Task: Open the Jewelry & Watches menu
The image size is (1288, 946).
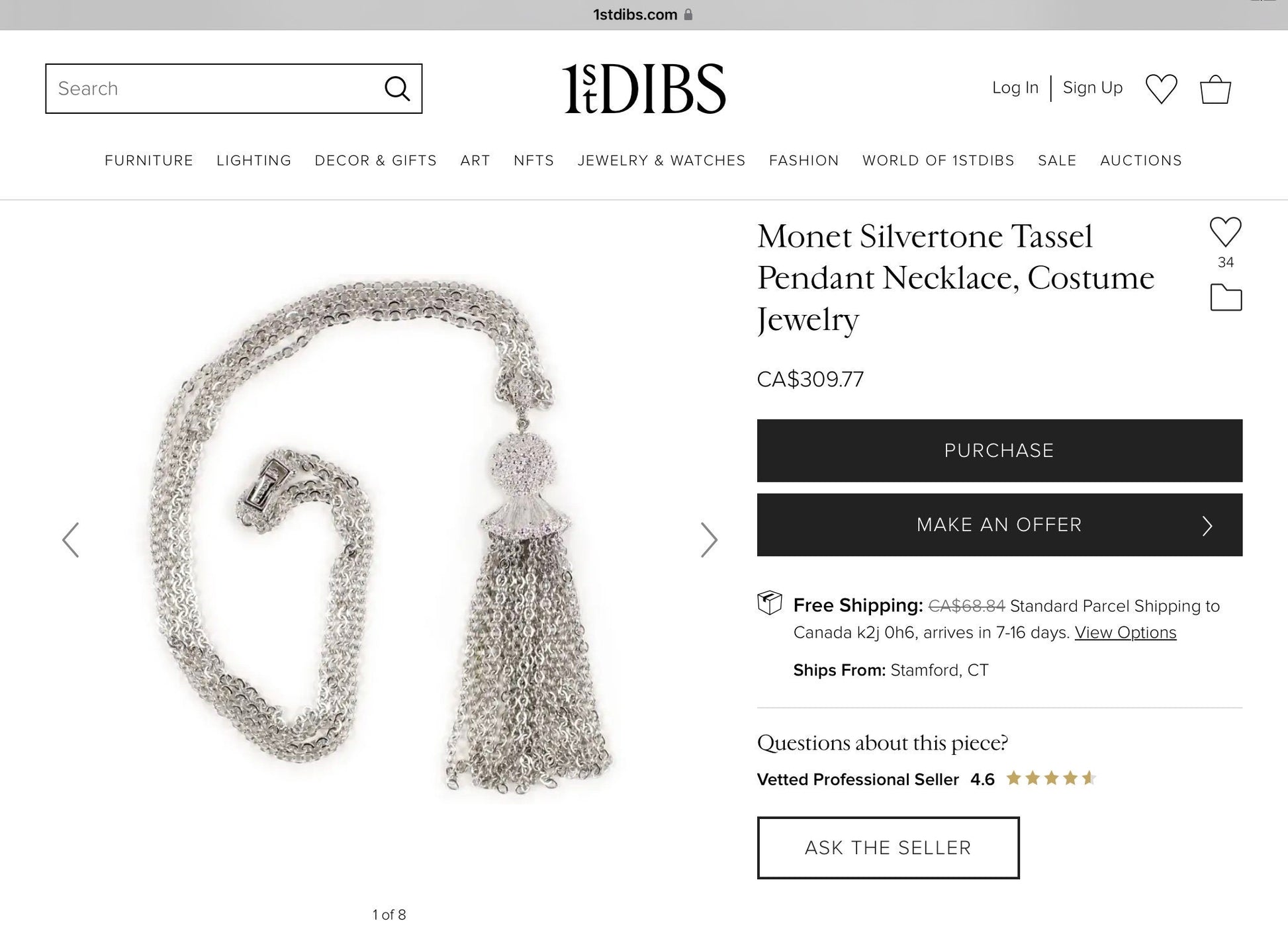Action: click(661, 161)
